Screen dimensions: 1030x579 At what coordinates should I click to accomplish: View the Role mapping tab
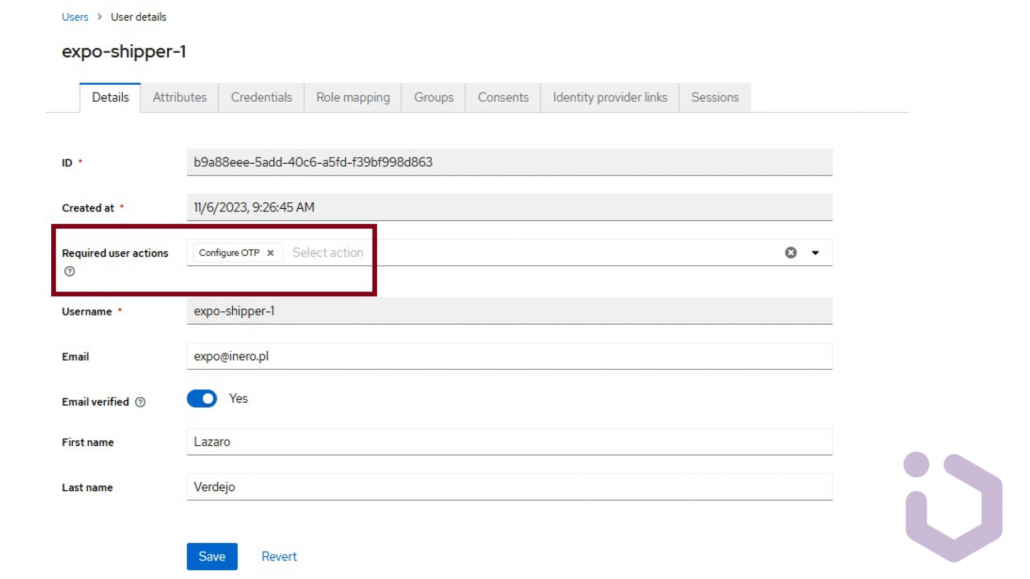352,97
